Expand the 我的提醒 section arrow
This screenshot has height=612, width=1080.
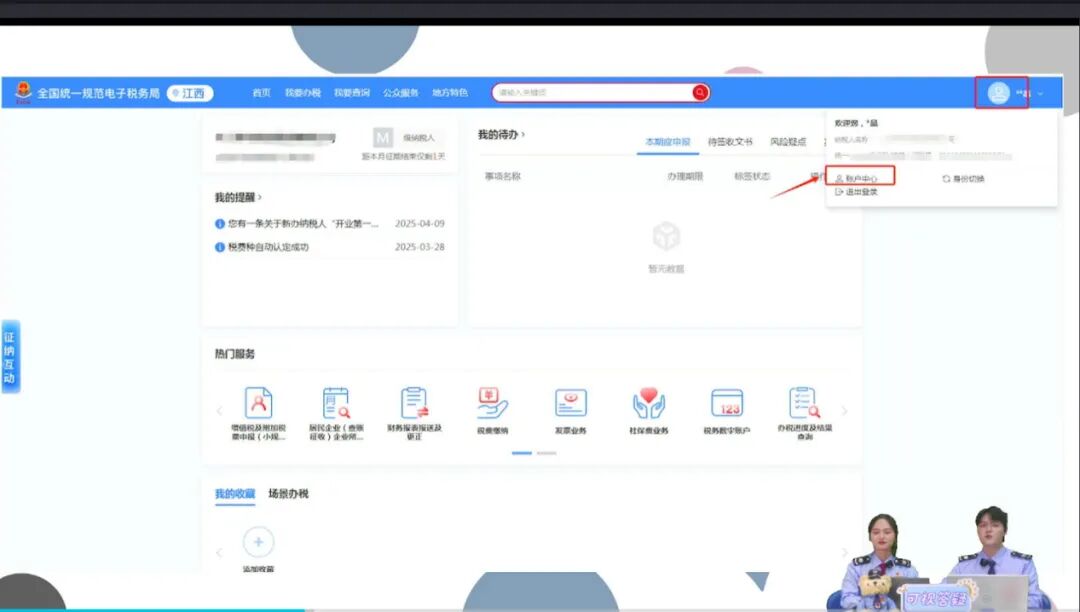coord(260,197)
